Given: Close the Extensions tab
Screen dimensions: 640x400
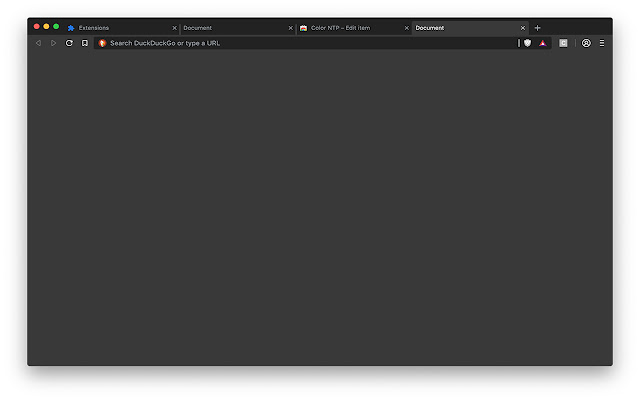Looking at the screenshot, I should (174, 28).
